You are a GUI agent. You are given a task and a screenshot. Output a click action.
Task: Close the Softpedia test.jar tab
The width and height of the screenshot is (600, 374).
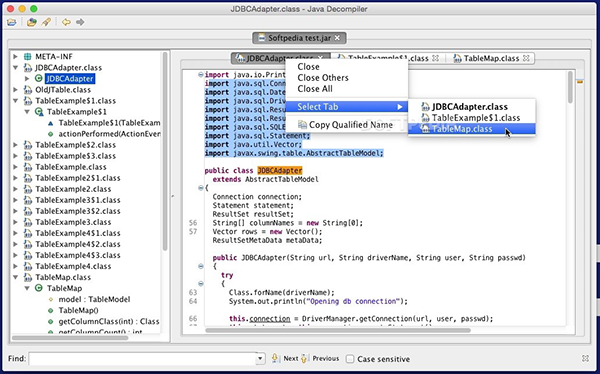coord(337,38)
